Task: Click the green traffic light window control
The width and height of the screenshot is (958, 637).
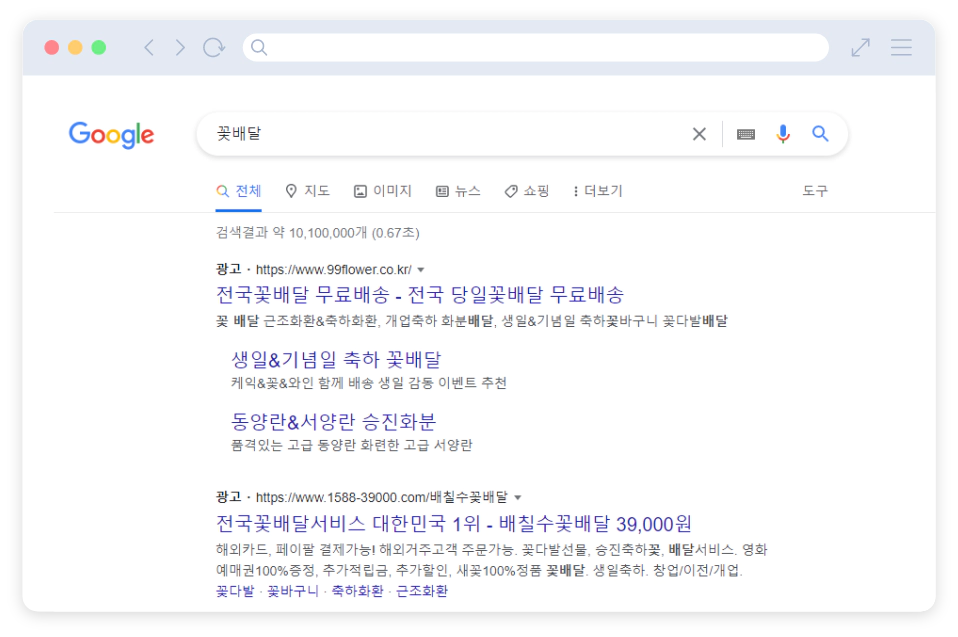Action: (96, 47)
